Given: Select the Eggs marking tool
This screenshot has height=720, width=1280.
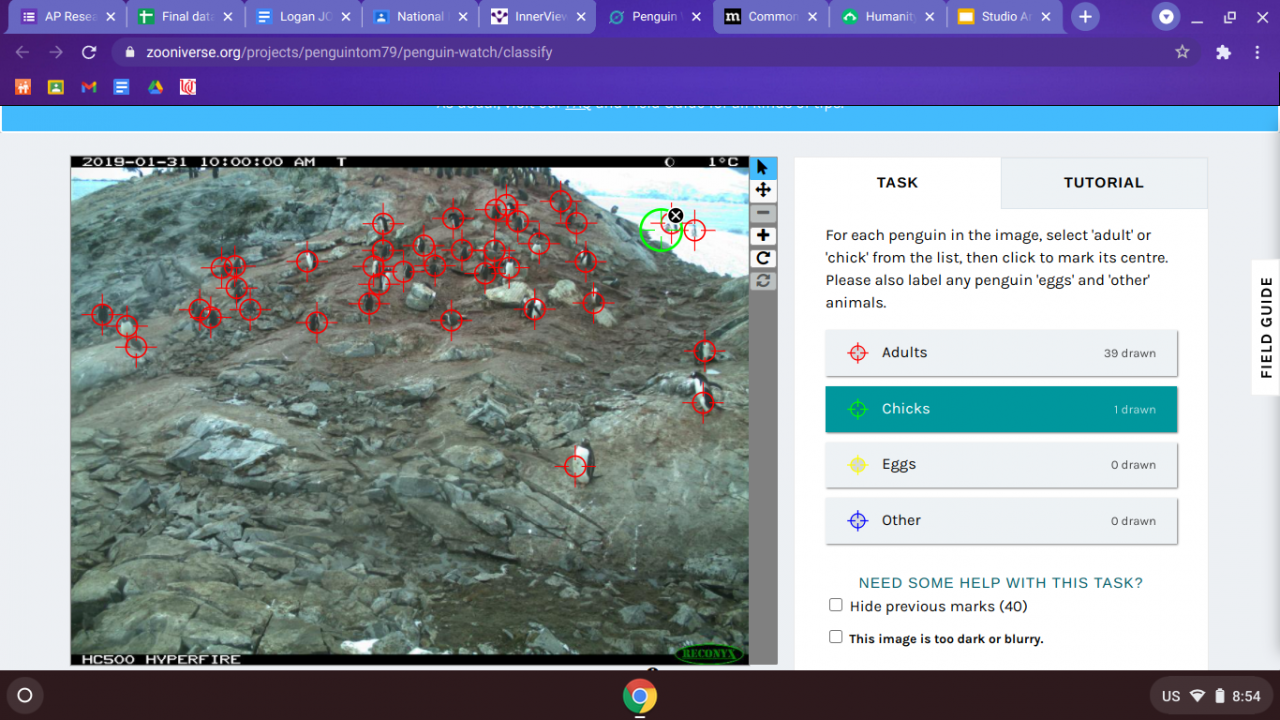Looking at the screenshot, I should coord(1001,465).
